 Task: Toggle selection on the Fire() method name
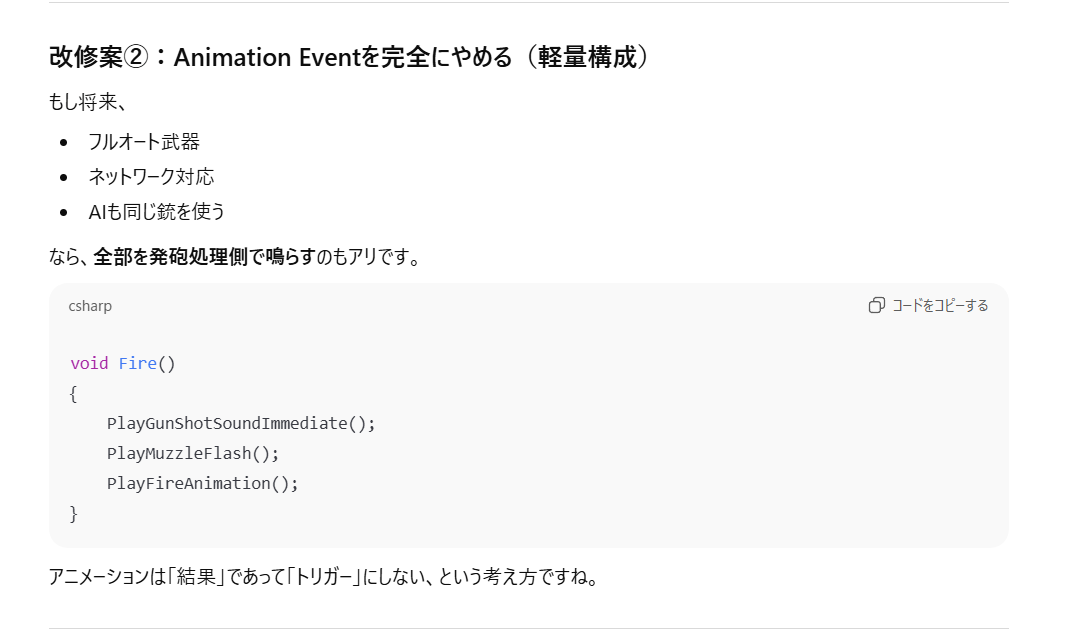[x=139, y=363]
